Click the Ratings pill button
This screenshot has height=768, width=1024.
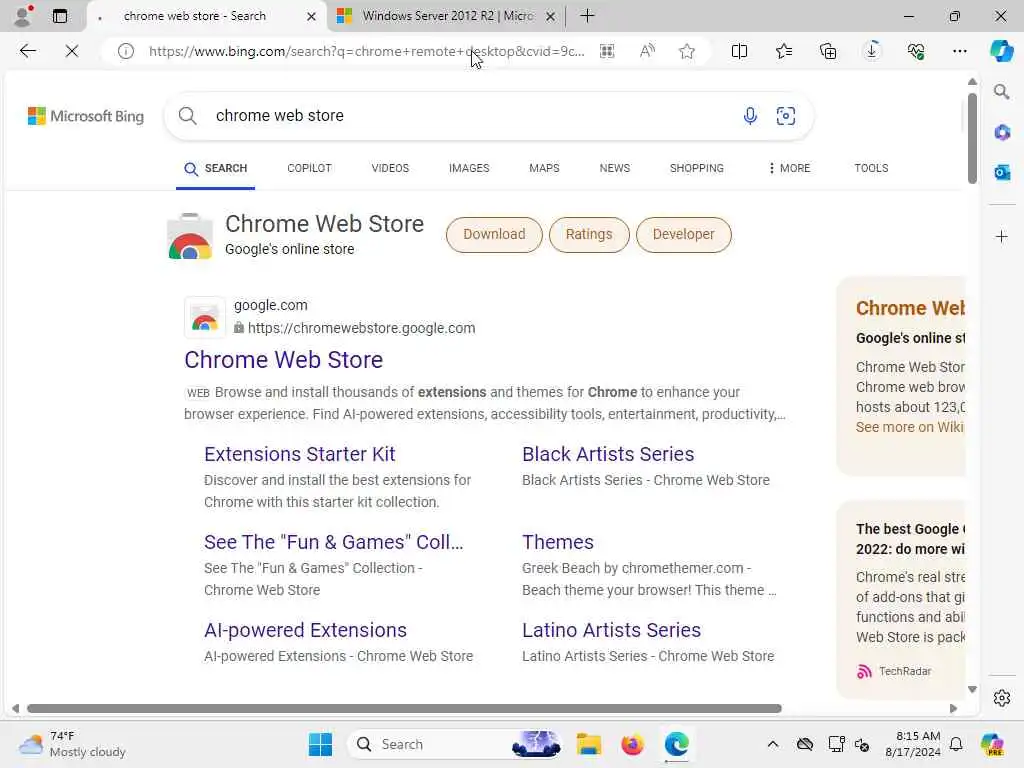point(589,234)
